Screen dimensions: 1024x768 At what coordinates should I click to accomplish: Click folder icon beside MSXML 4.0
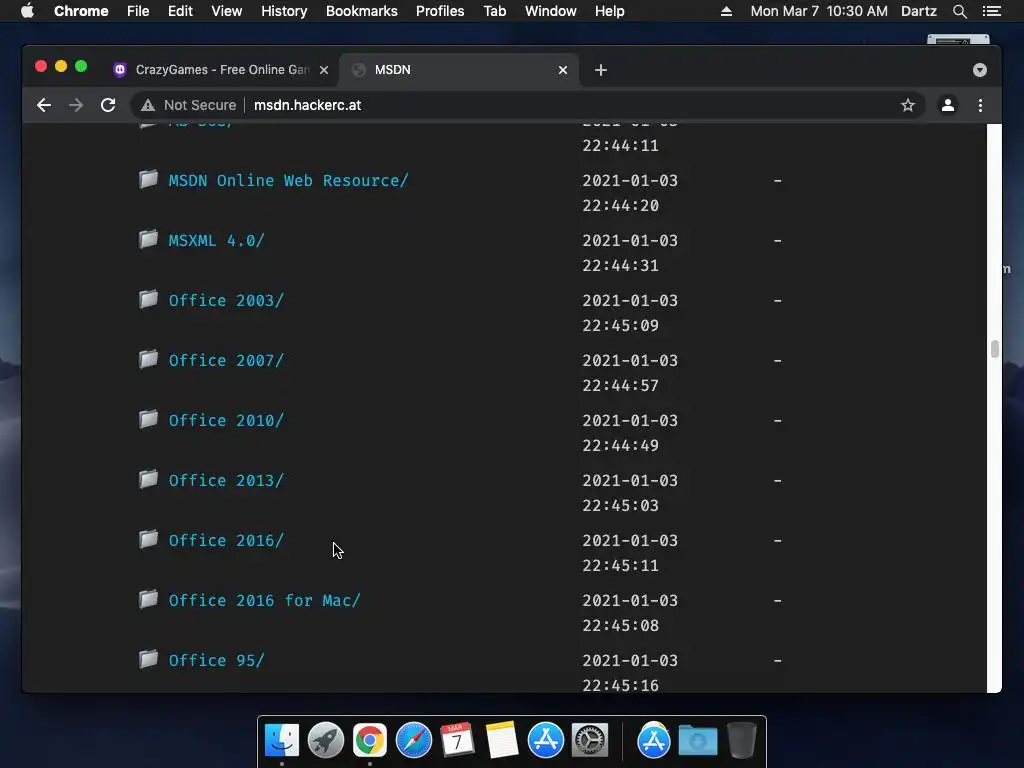(x=148, y=239)
